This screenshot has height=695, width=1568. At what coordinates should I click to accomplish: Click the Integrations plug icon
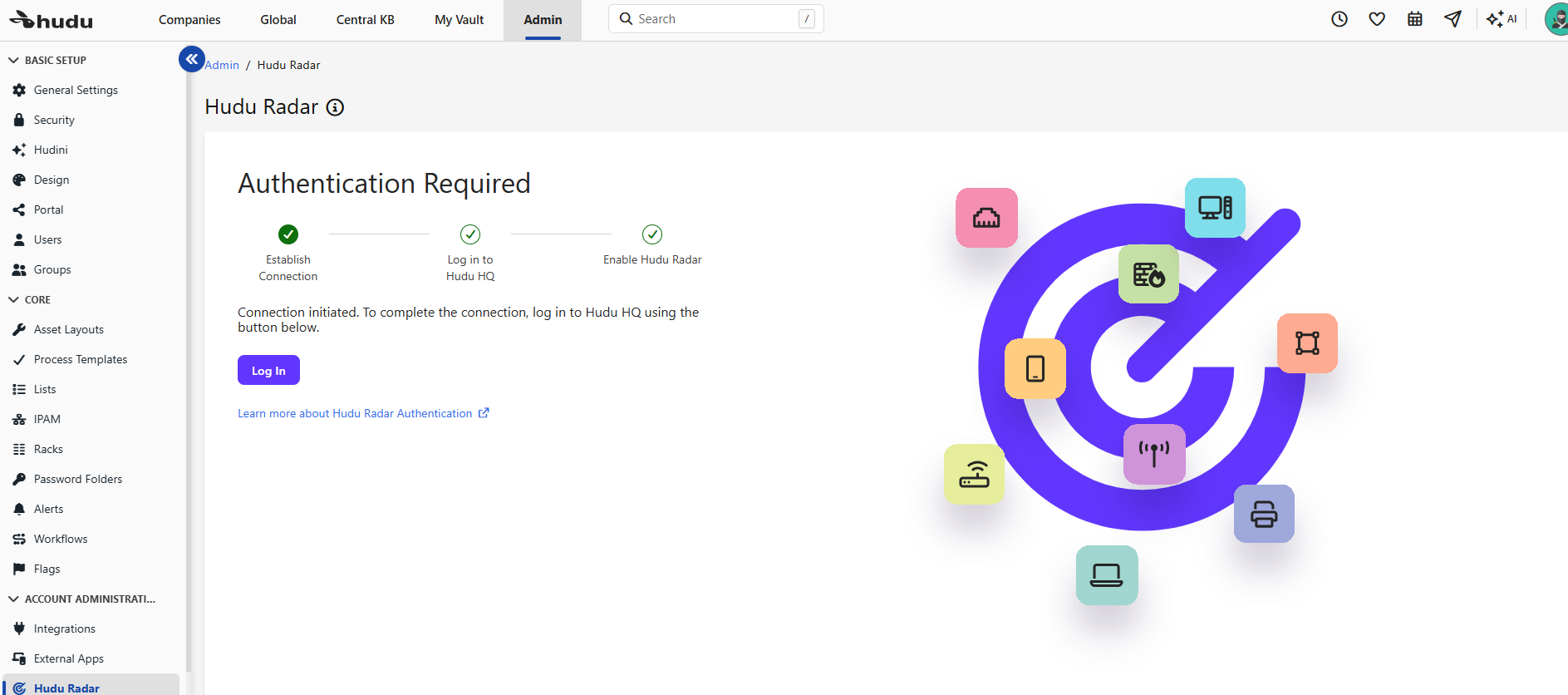(19, 628)
